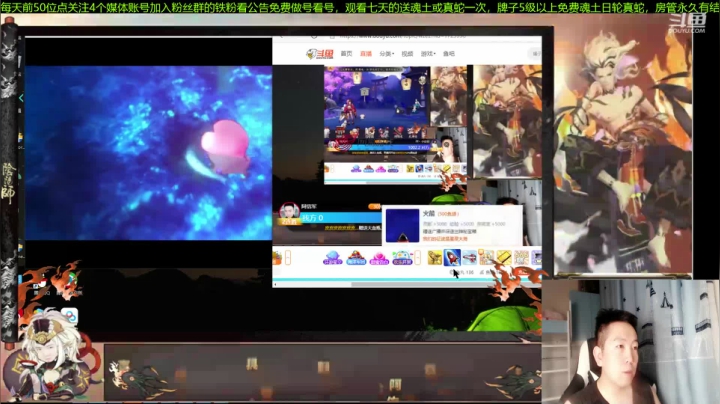The width and height of the screenshot is (720, 404).
Task: Pick the gift icon with orange badge
Action: pos(486,258)
